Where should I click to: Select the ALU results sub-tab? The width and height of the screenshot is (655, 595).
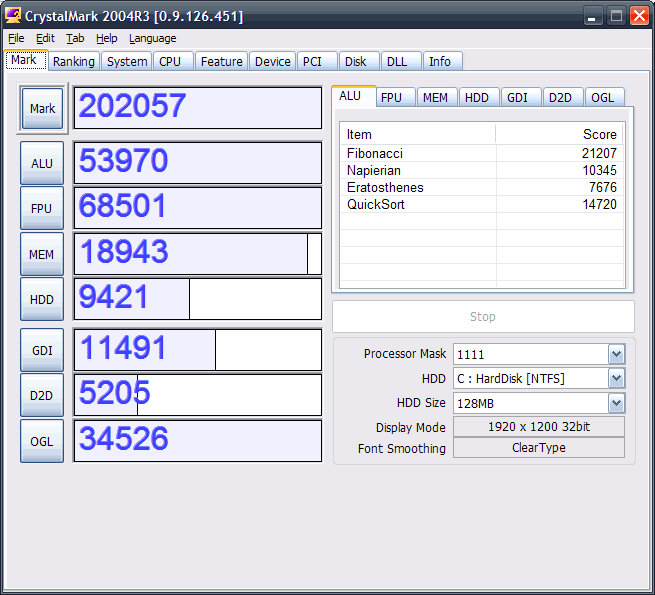pos(353,96)
